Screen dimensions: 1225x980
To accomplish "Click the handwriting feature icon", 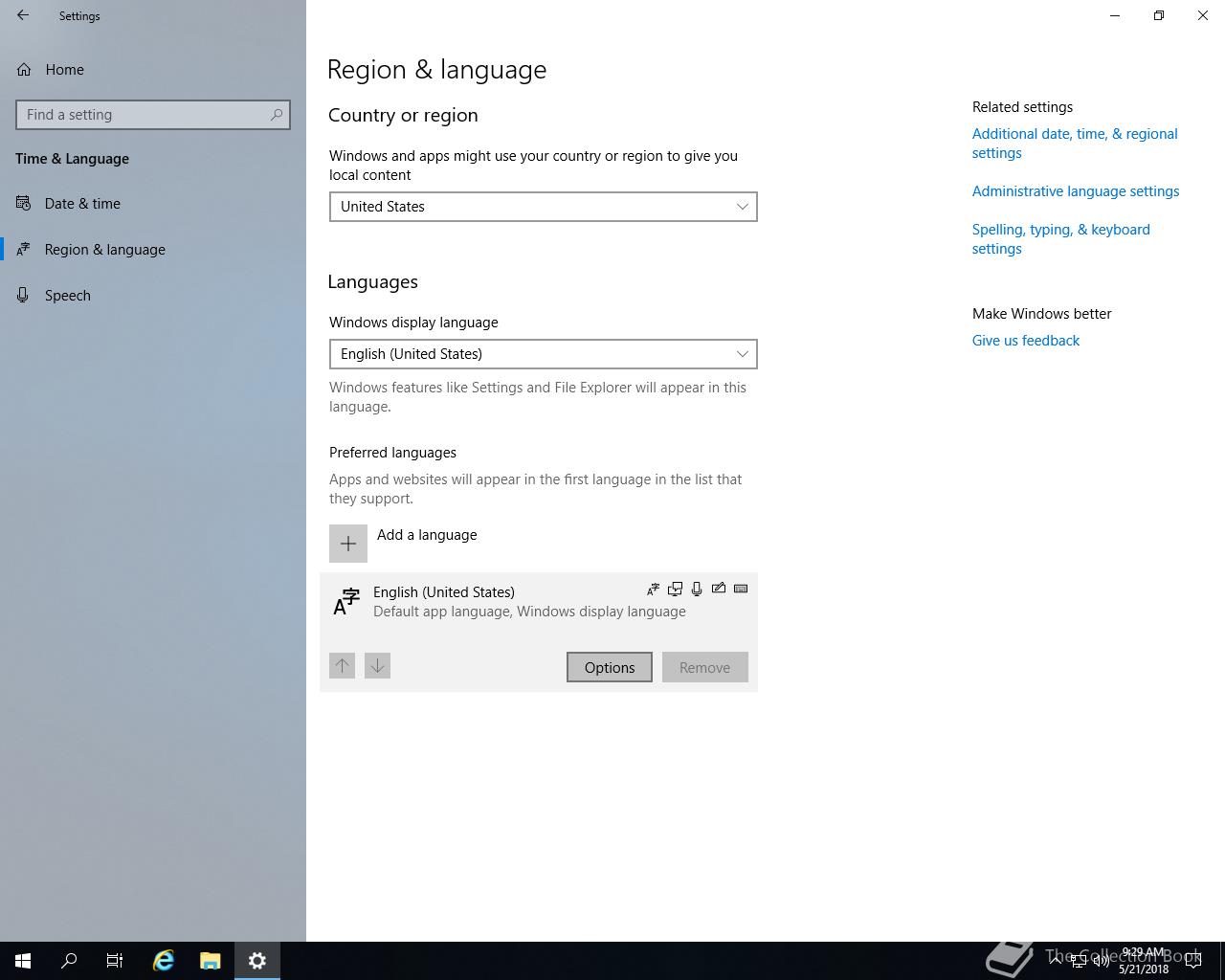I will pyautogui.click(x=719, y=589).
